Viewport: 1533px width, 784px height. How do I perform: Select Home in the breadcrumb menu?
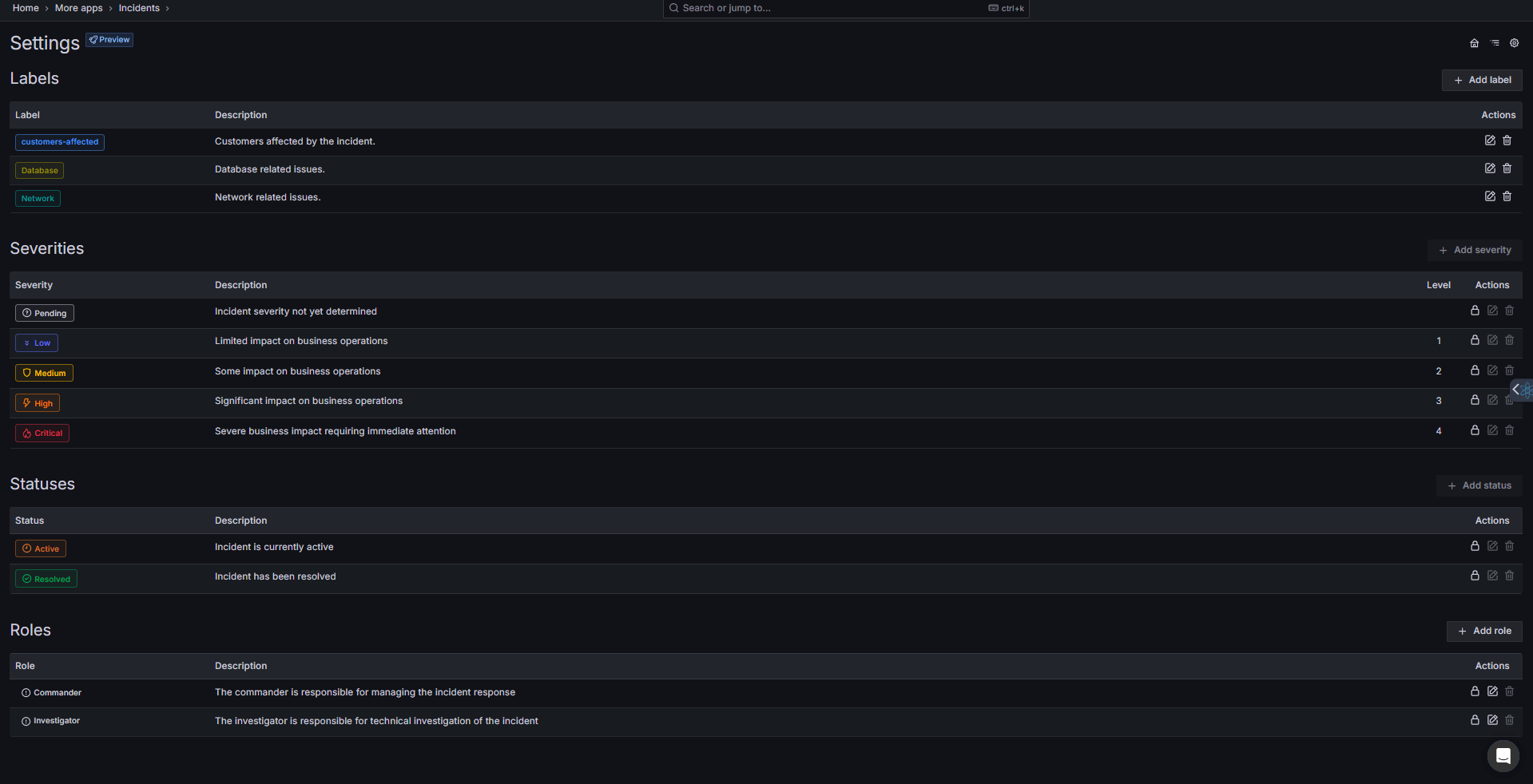pyautogui.click(x=25, y=8)
